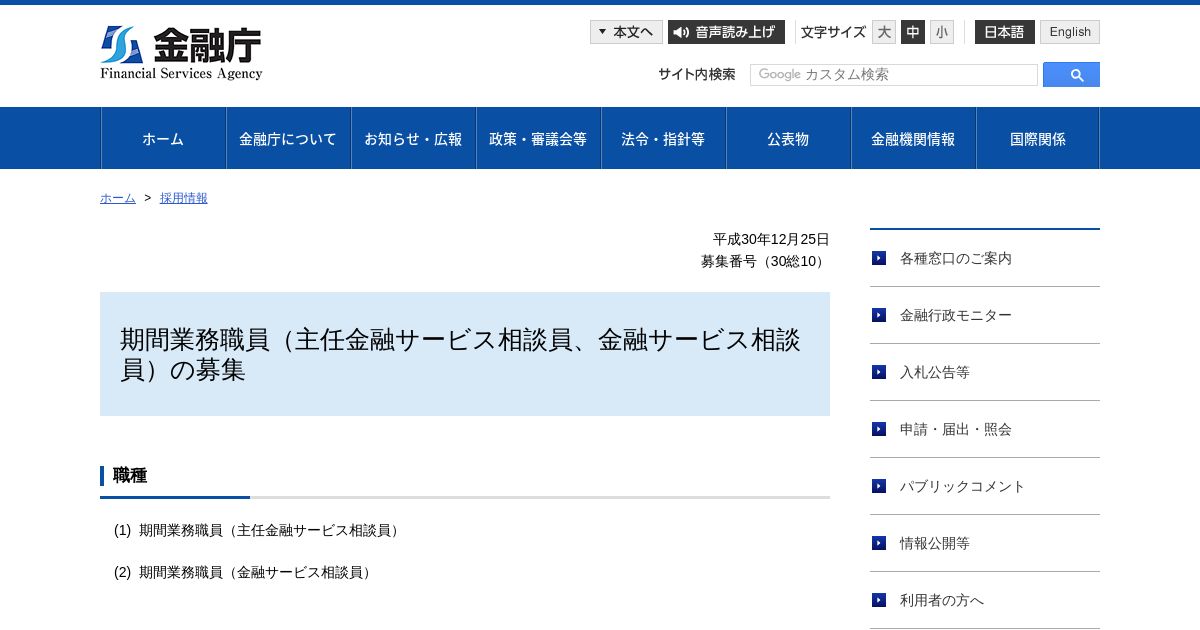Screen dimensions: 1200x630
Task: Skip to main content via 本文へ
Action: point(626,32)
